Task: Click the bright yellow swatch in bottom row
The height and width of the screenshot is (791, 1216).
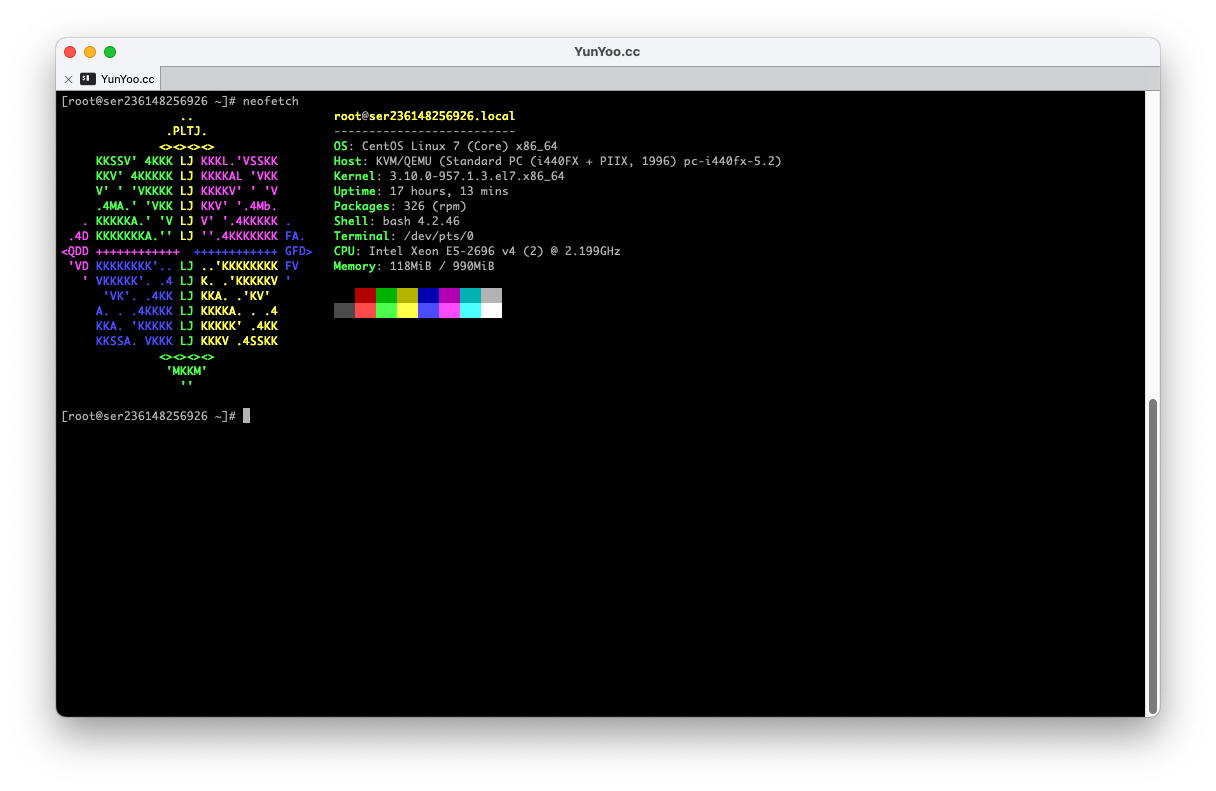Action: tap(407, 310)
